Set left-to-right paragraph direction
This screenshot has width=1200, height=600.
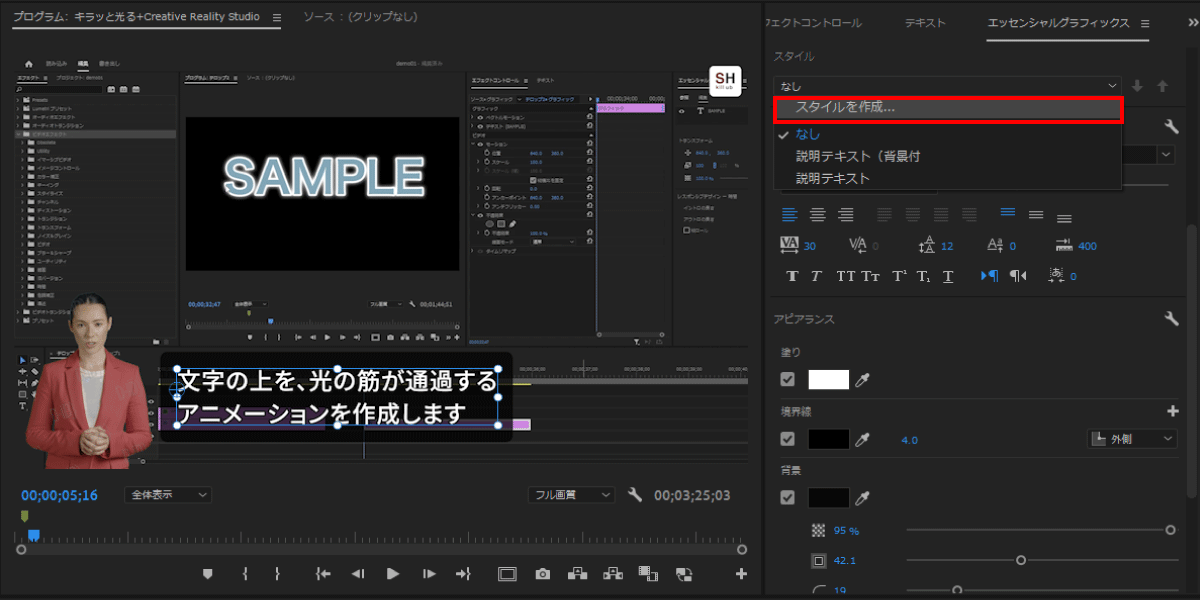[x=990, y=276]
